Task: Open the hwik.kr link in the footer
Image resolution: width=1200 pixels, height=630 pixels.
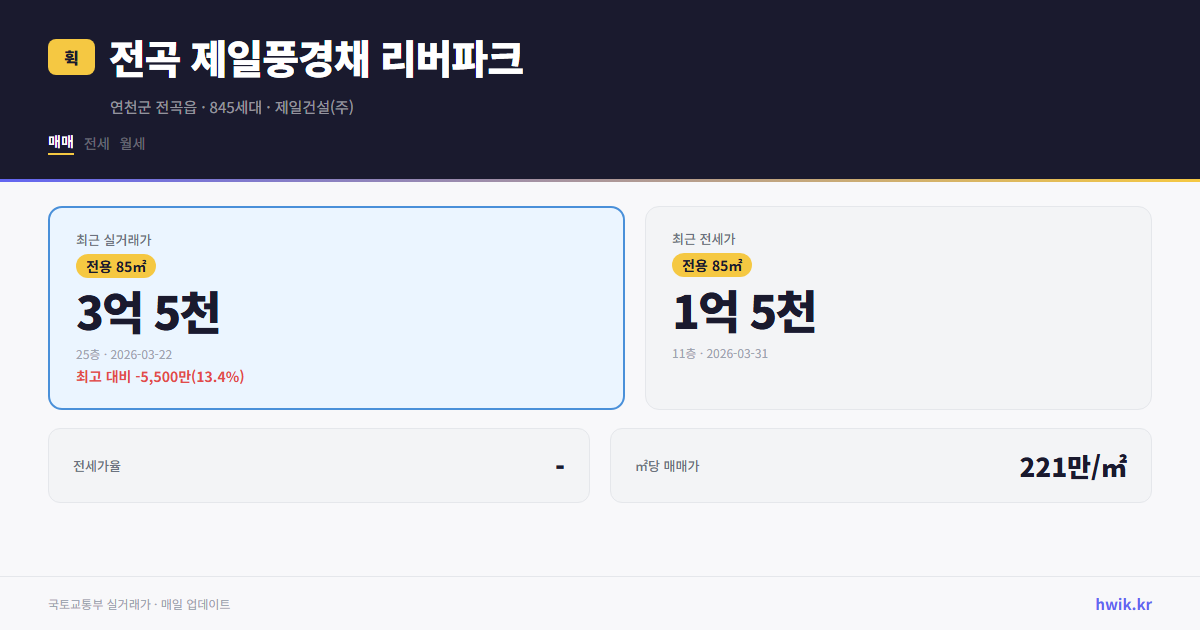Action: point(1122,604)
